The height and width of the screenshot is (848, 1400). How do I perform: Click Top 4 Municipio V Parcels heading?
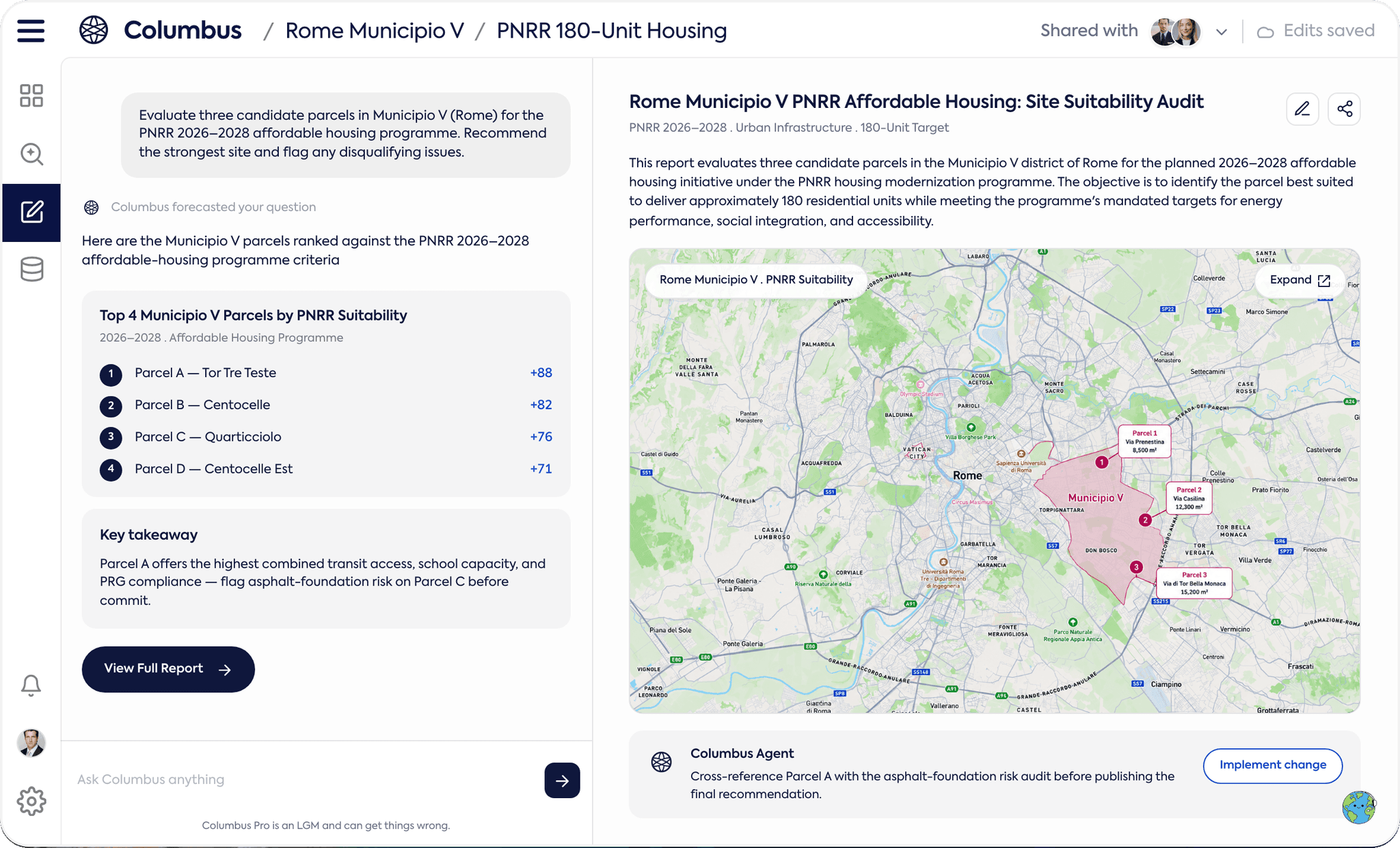click(253, 316)
